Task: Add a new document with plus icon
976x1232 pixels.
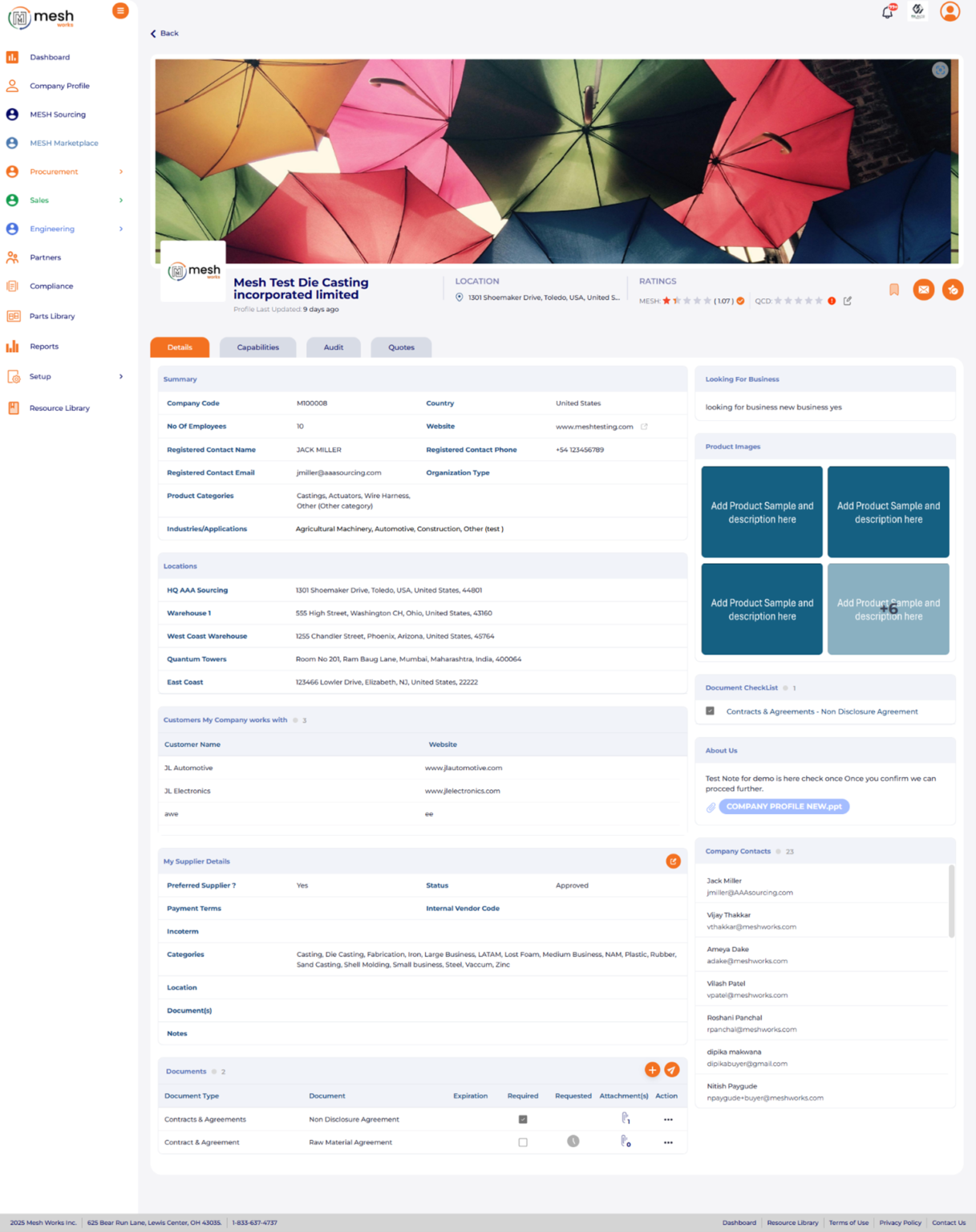Action: coord(652,1070)
